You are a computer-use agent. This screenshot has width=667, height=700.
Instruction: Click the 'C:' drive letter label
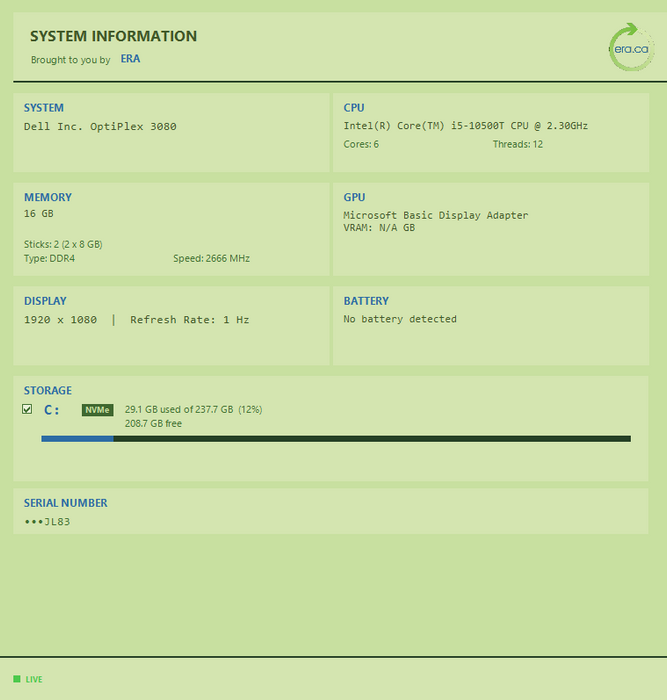click(51, 410)
